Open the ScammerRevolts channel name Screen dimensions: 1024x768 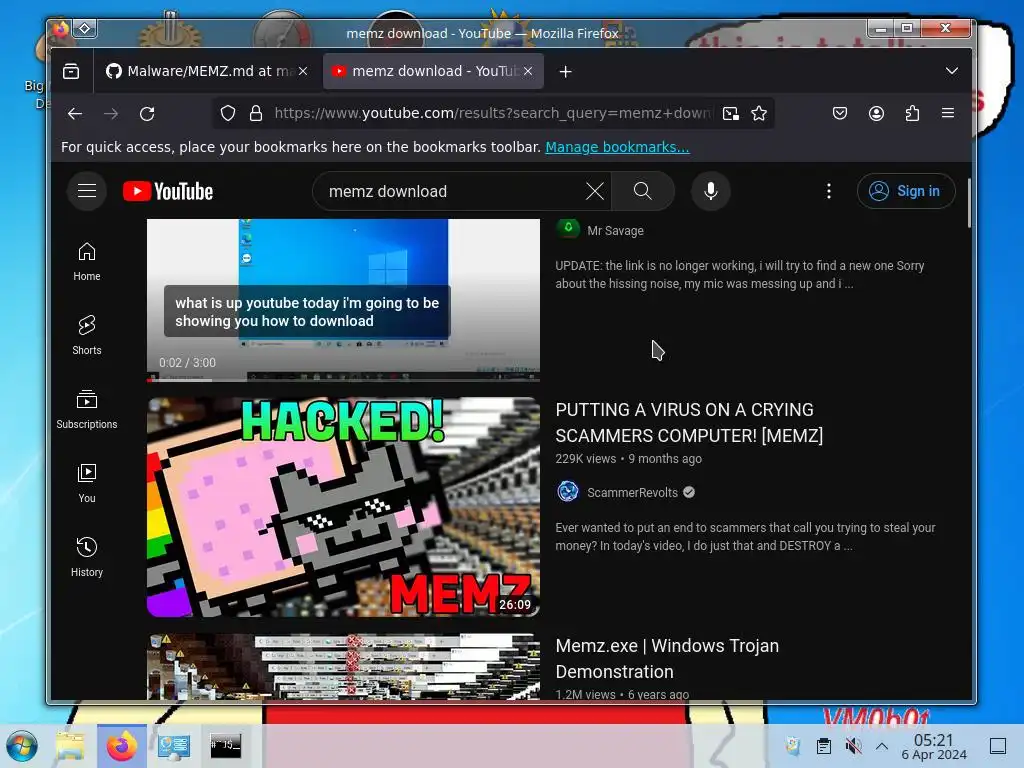tap(632, 492)
